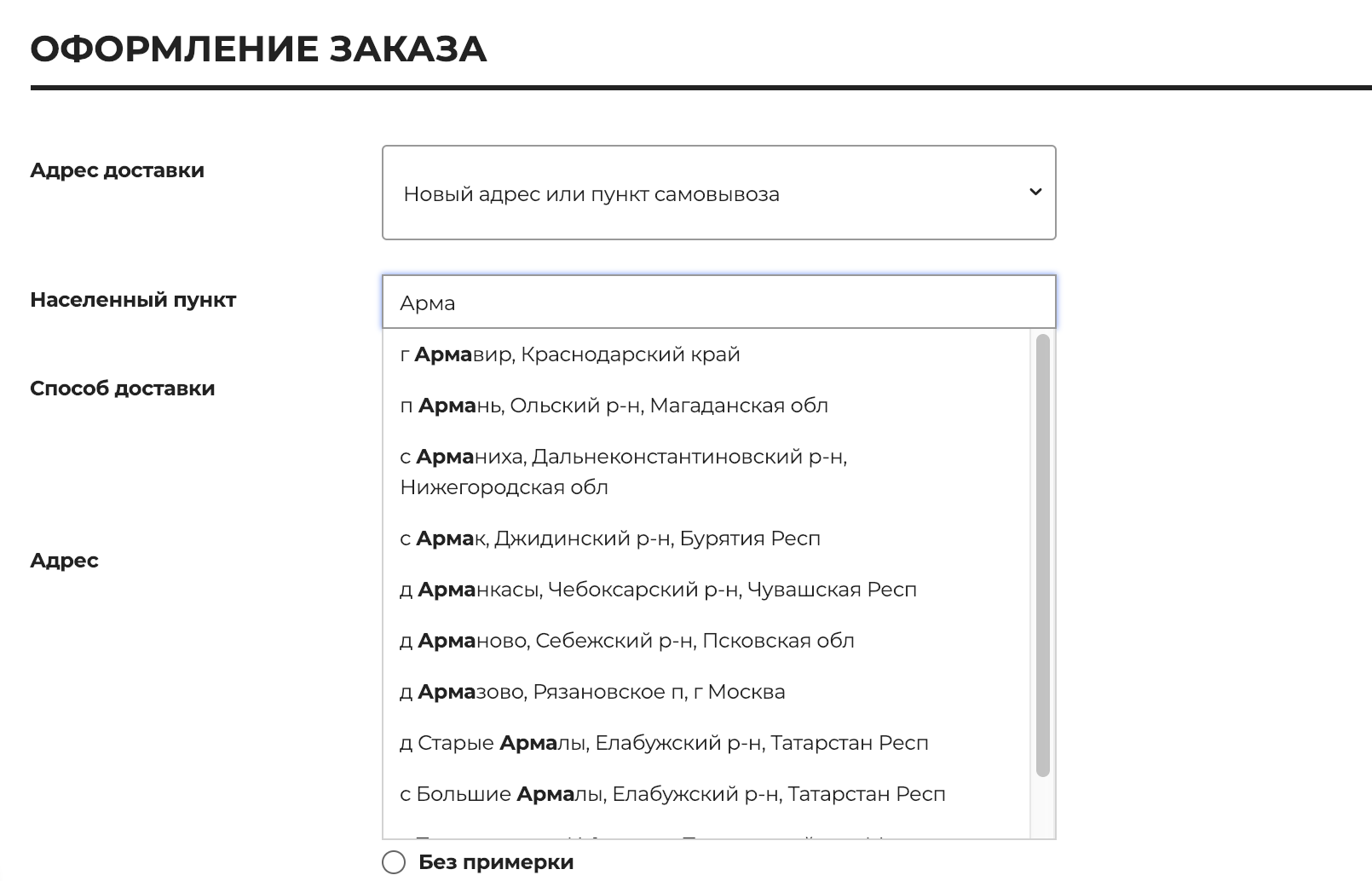1372x881 pixels.
Task: Click the "Адрес доставки" label
Action: [x=118, y=170]
